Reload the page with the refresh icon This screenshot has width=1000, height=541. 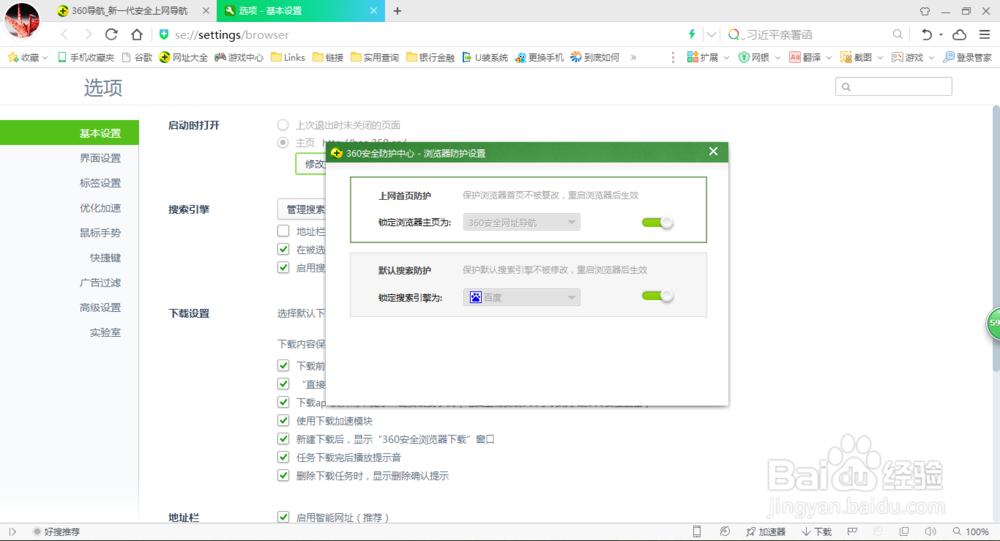click(111, 34)
